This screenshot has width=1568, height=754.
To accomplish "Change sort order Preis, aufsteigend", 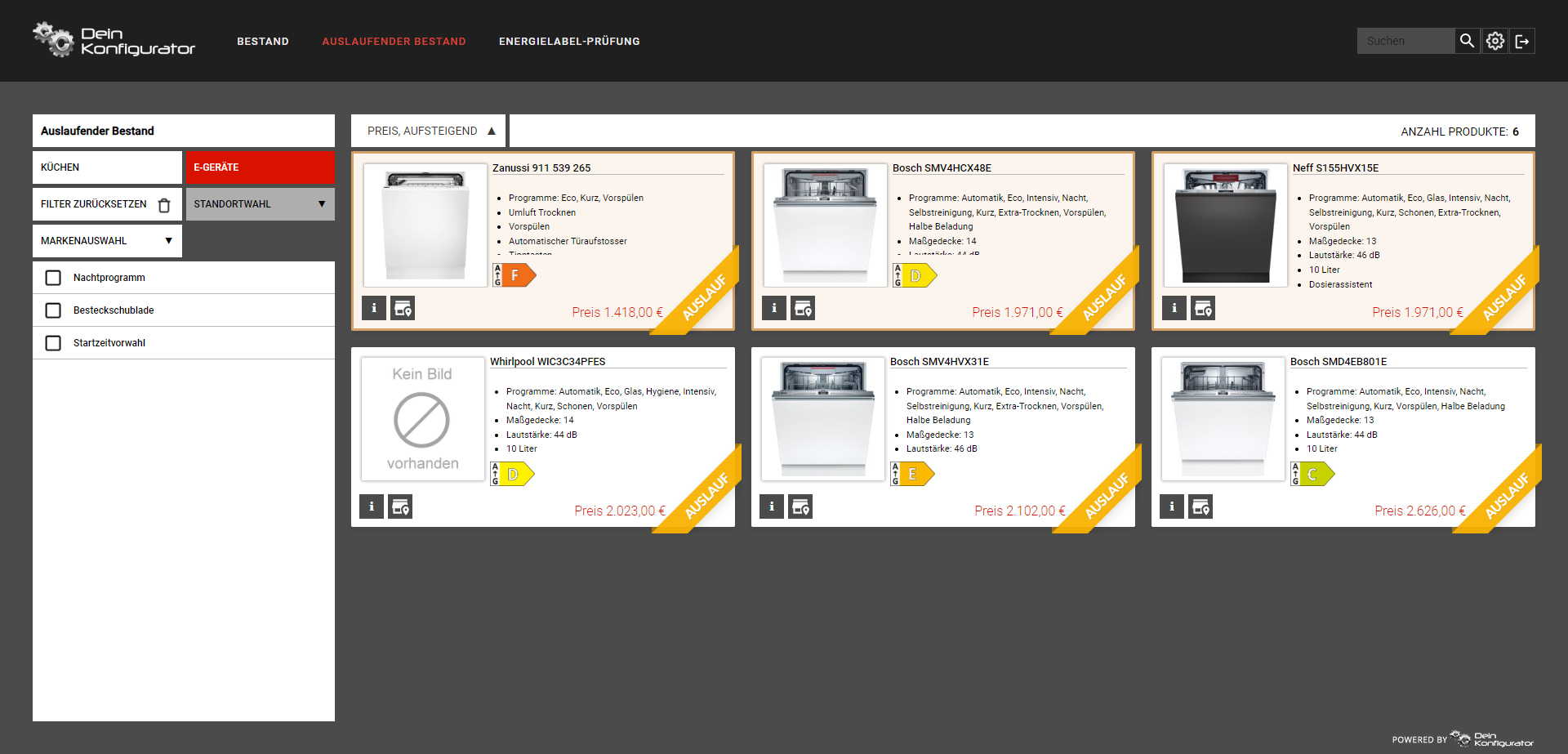I will coord(429,131).
